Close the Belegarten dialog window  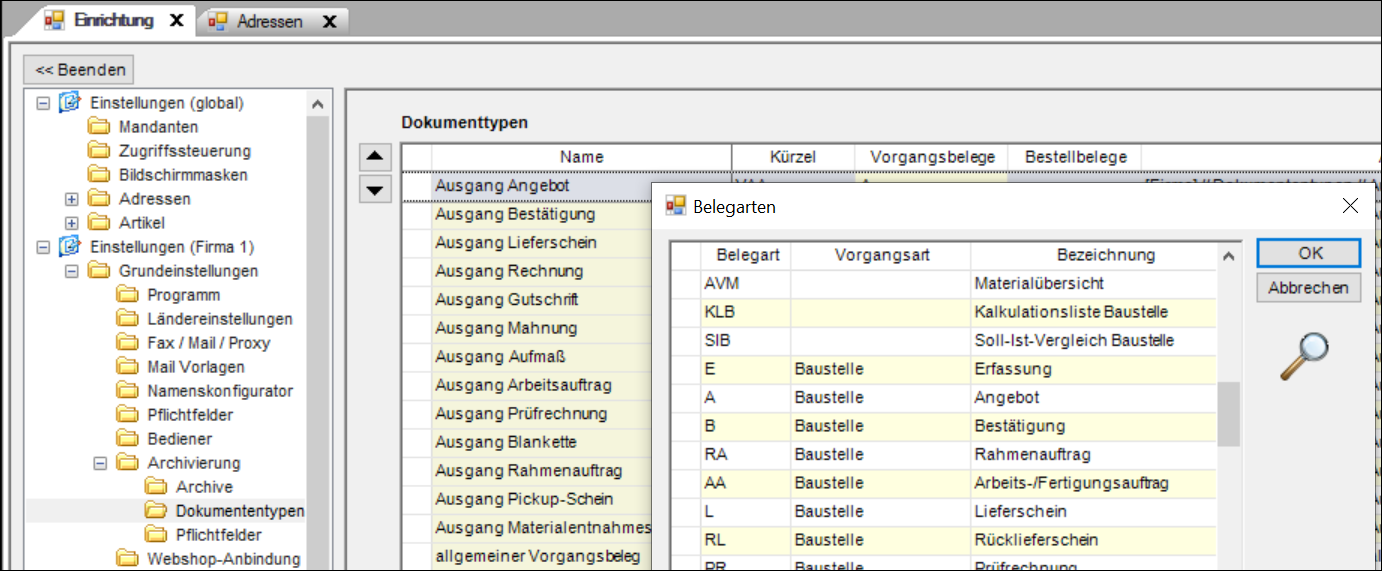1350,206
